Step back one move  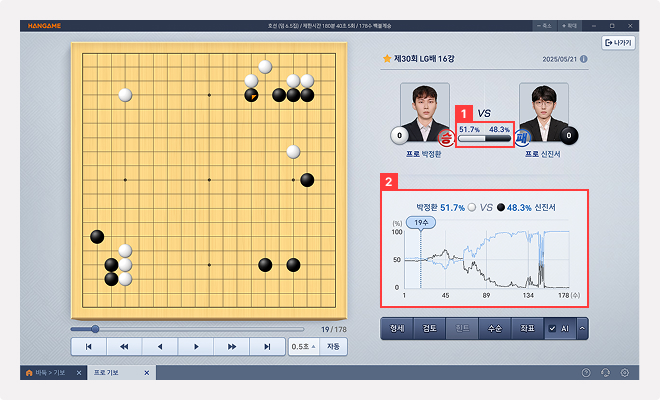point(160,347)
